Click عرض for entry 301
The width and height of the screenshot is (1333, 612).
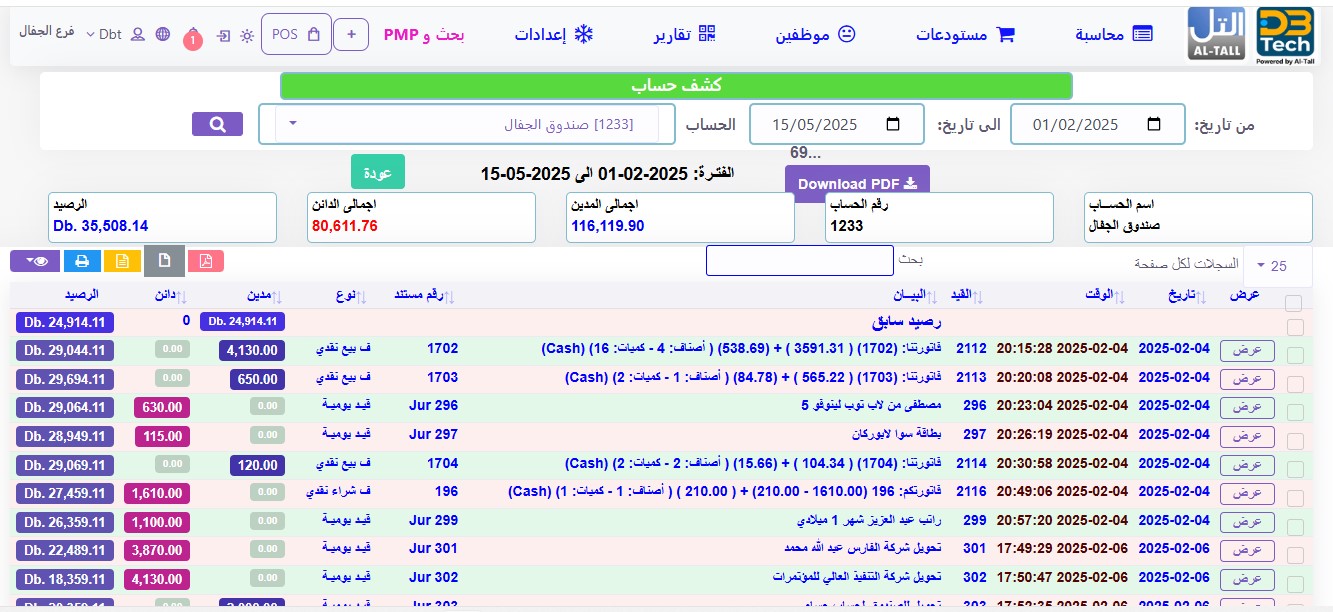(x=1247, y=550)
